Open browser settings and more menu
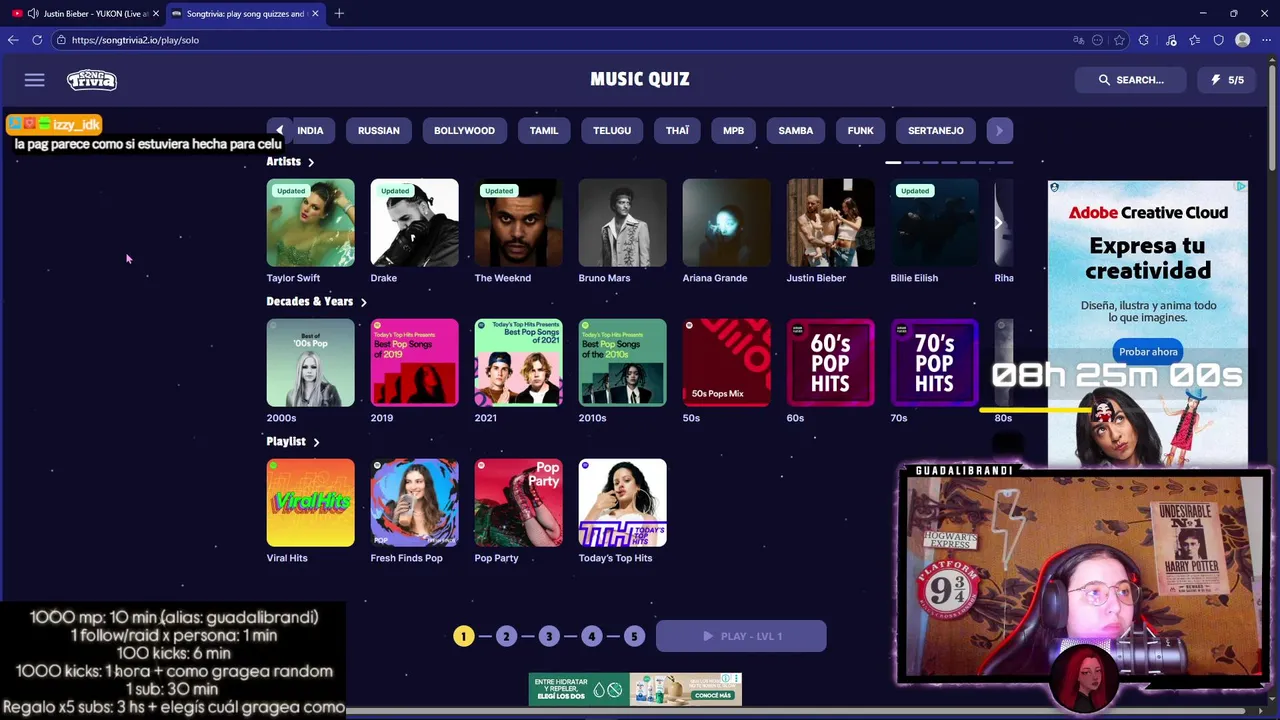The height and width of the screenshot is (720, 1280). coord(1266,40)
